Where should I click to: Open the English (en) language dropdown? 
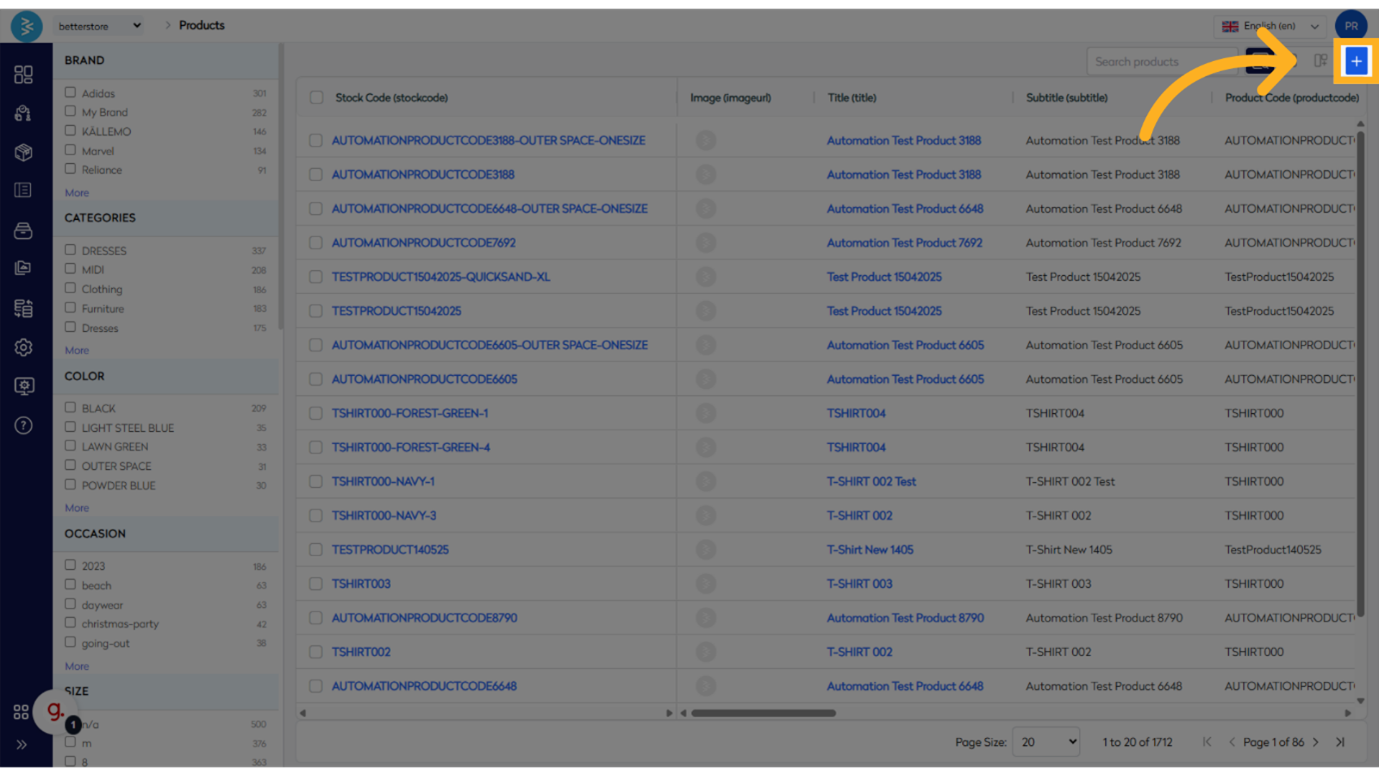pyautogui.click(x=1270, y=26)
